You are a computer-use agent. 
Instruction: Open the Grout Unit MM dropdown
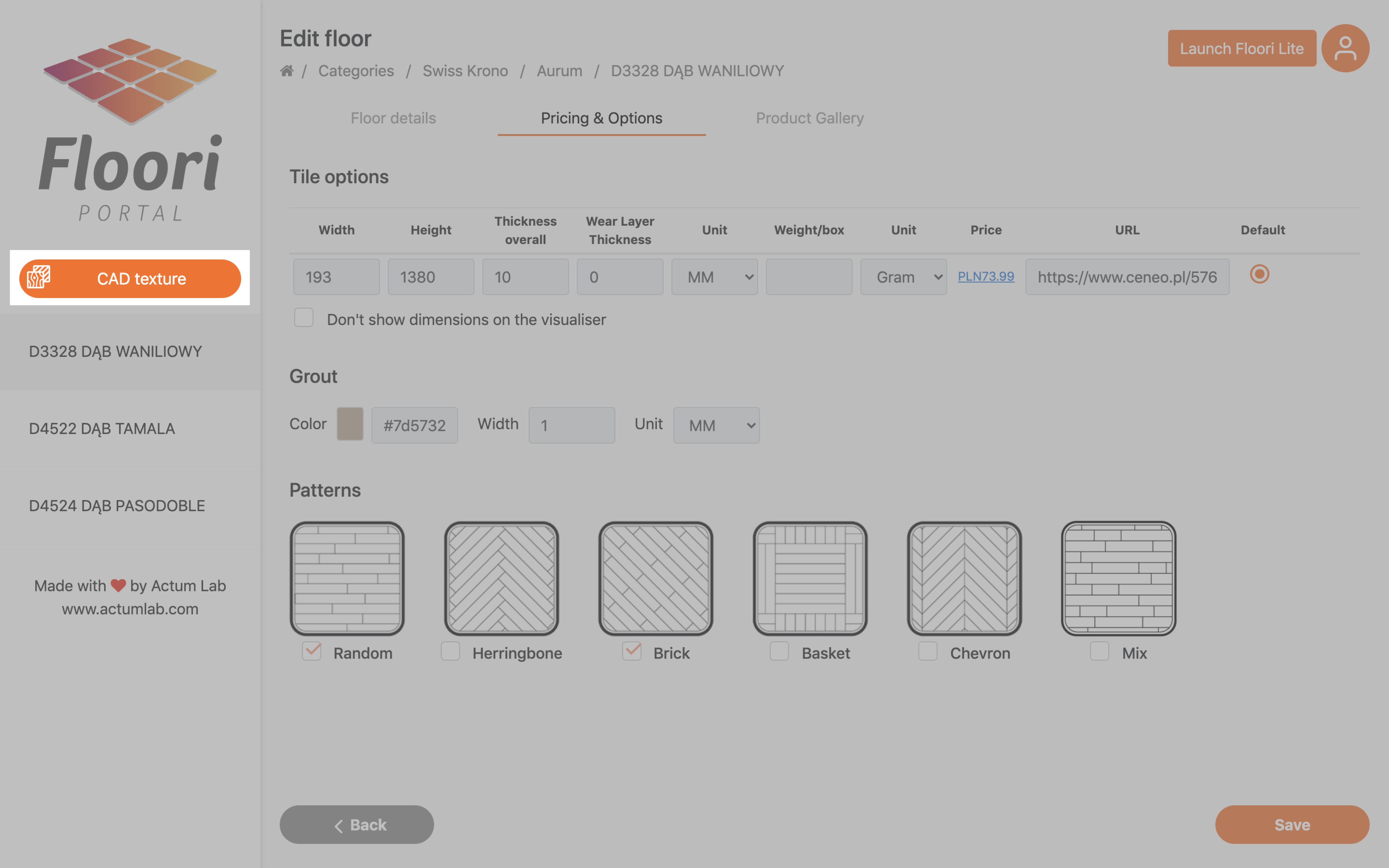point(716,425)
